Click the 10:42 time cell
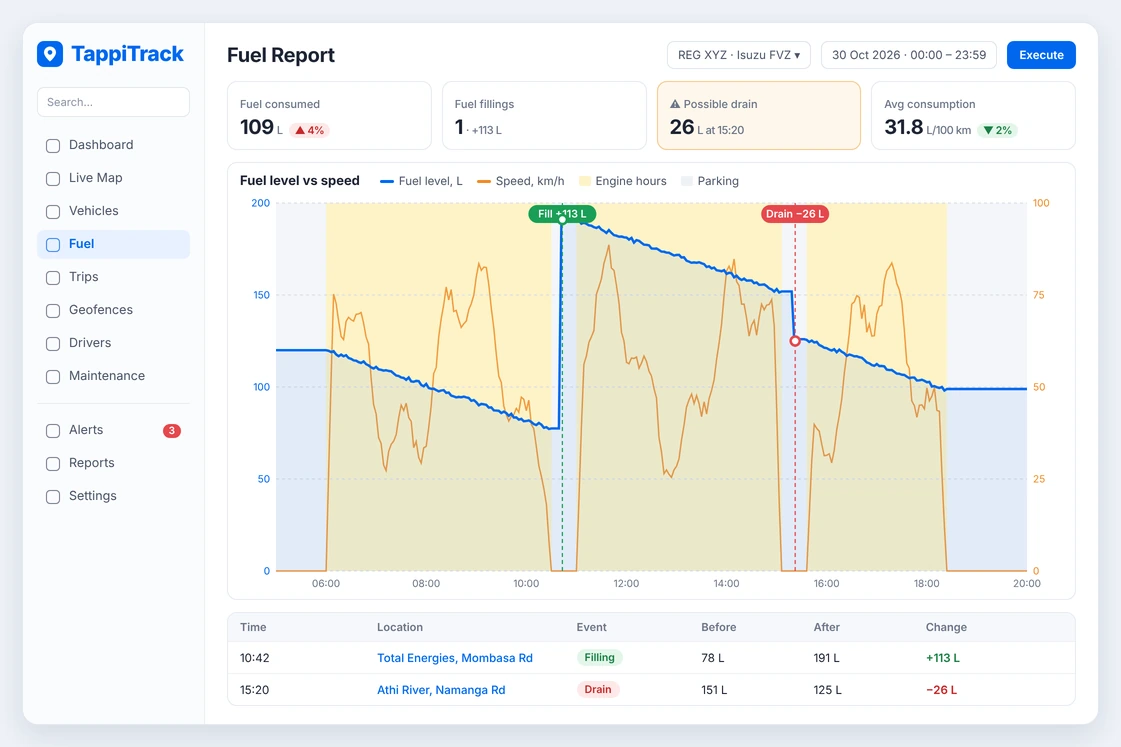 pyautogui.click(x=255, y=658)
